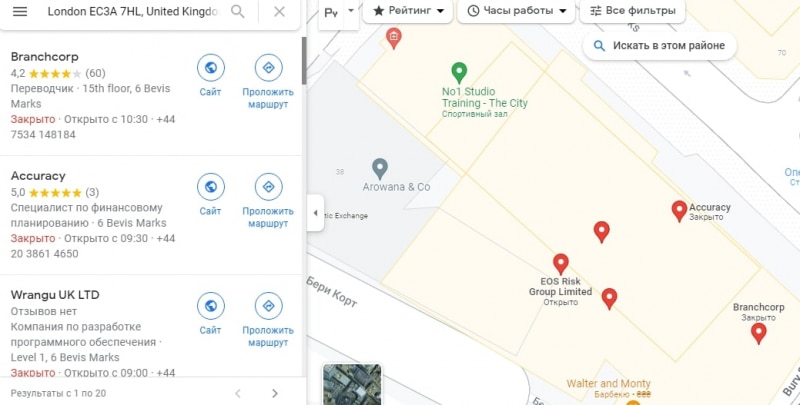Open Все фильтры button
Image resolution: width=800 pixels, height=405 pixels.
click(x=632, y=11)
